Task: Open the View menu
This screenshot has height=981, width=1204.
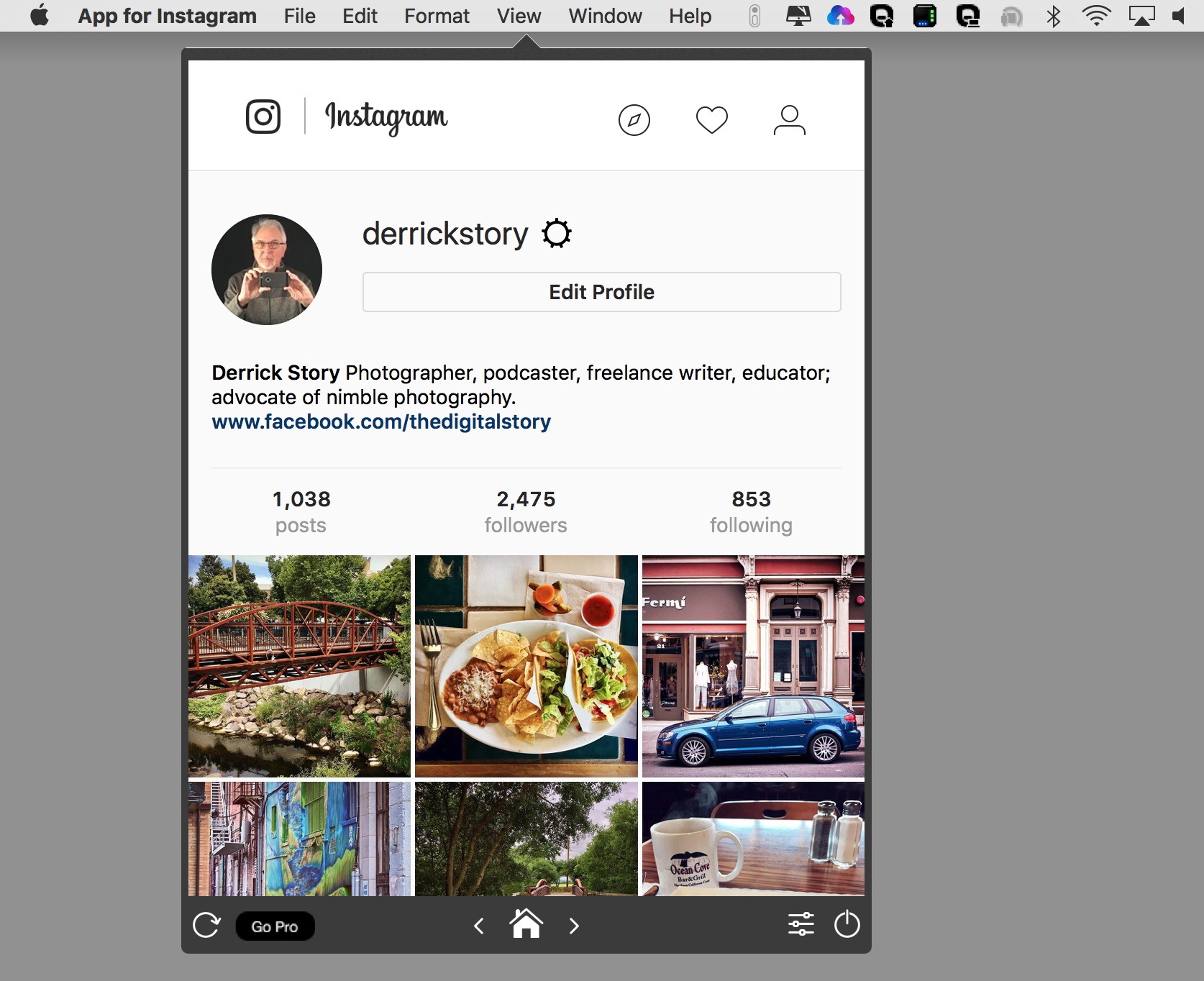Action: coord(519,16)
